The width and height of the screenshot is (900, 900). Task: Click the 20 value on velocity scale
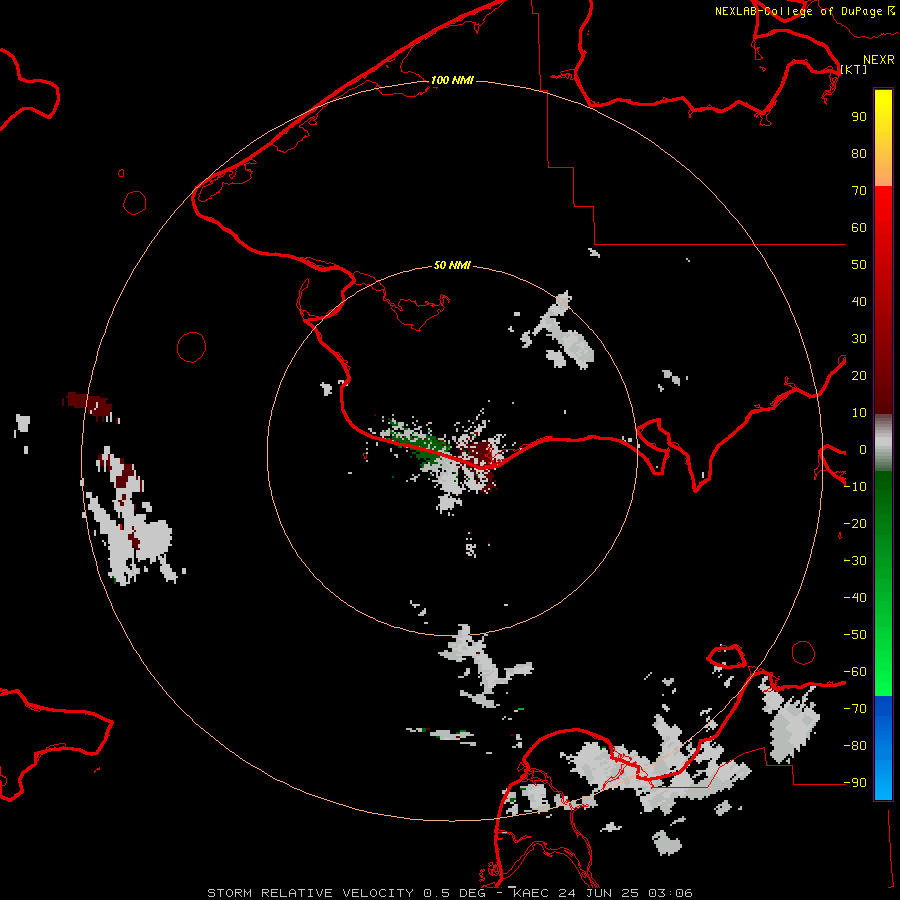point(859,375)
